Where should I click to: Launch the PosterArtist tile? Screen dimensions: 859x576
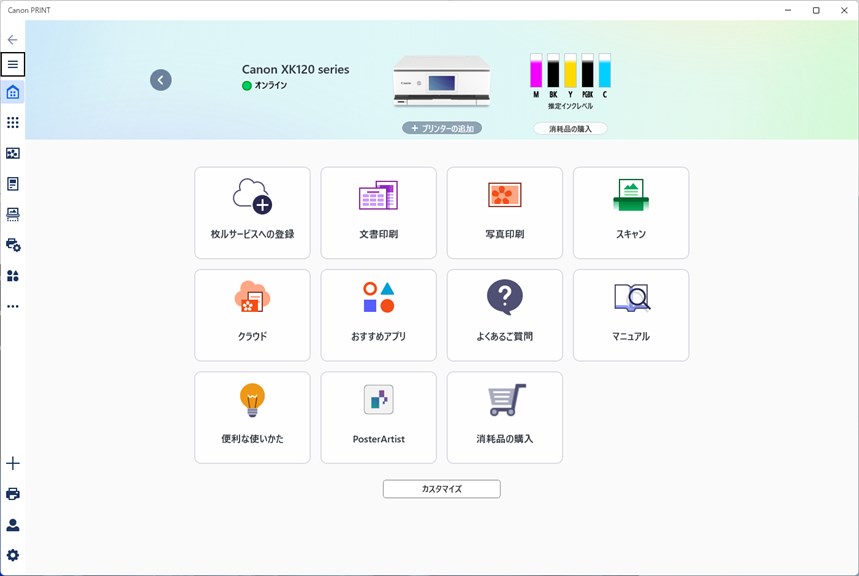379,418
